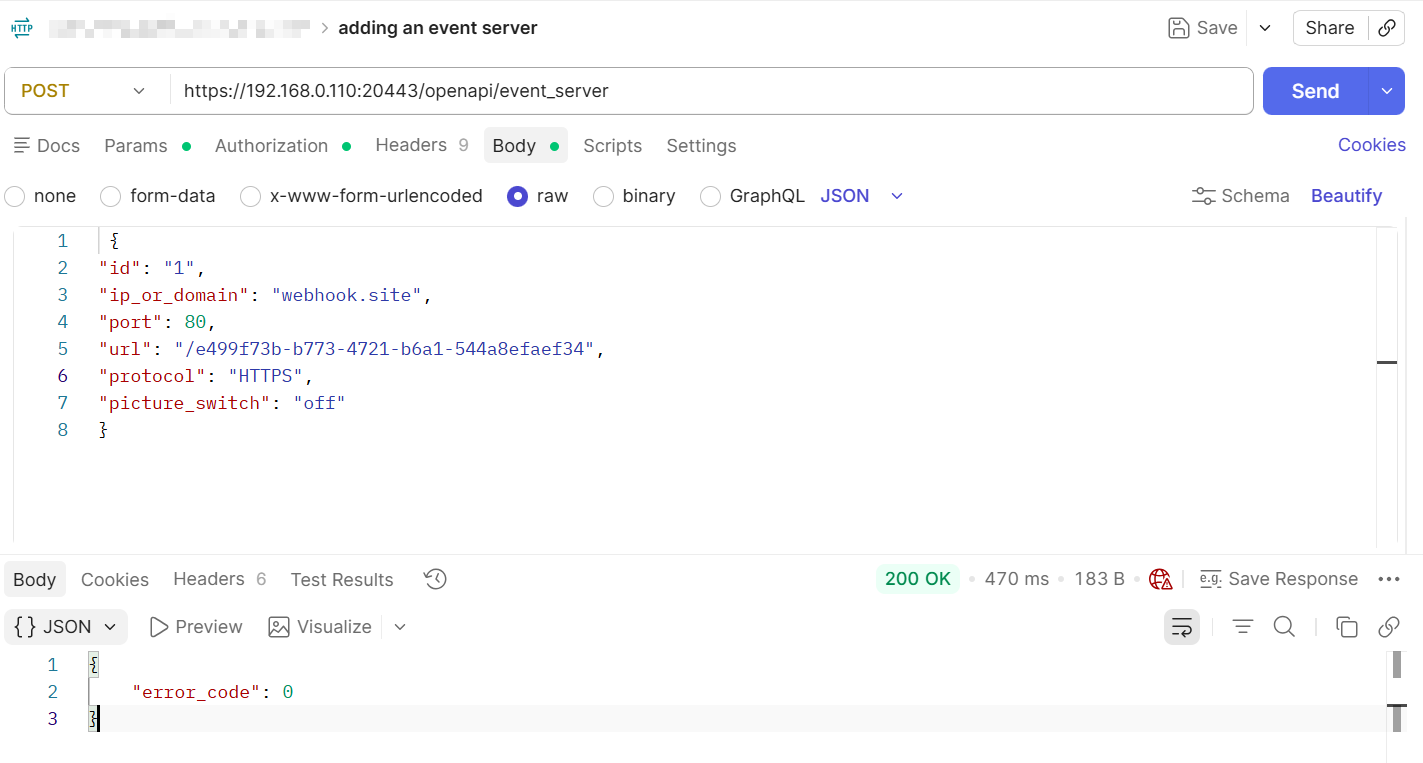Select the form-data body type
This screenshot has height=763, width=1423.
point(111,196)
